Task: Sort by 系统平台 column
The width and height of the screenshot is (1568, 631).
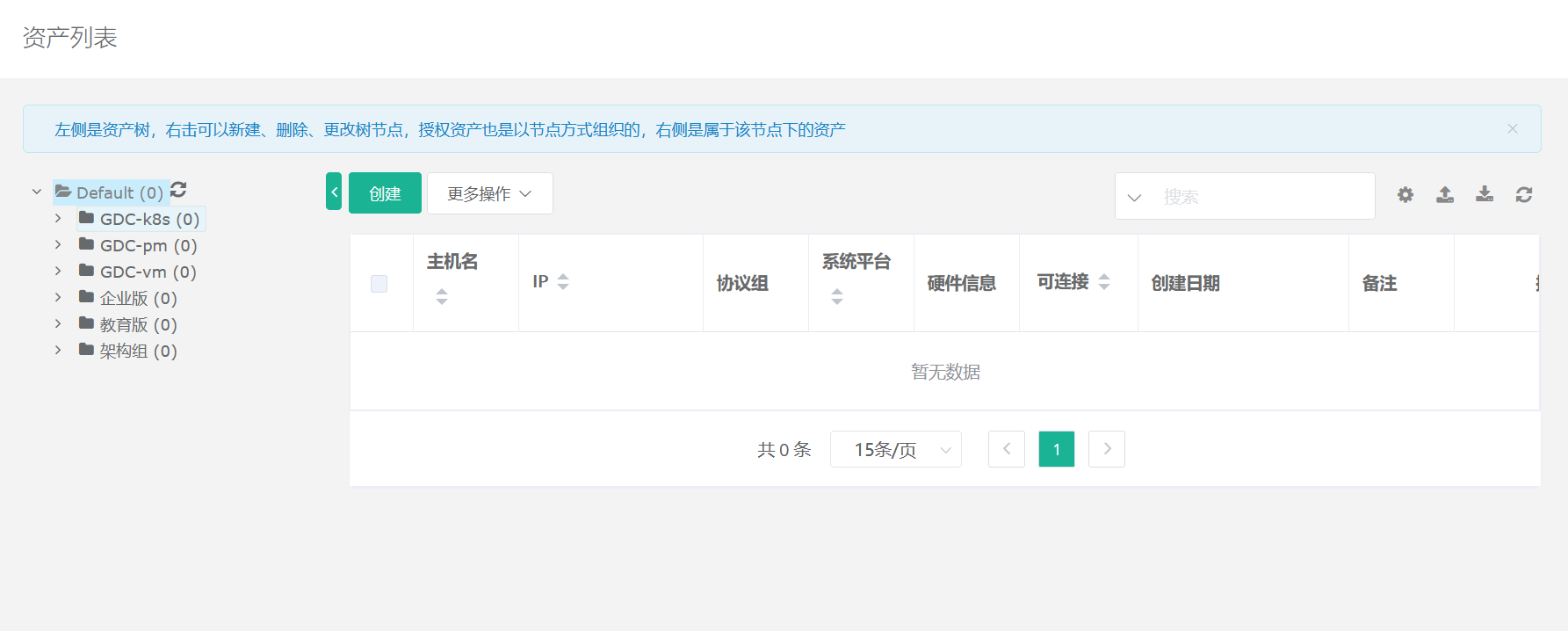Action: 837,297
